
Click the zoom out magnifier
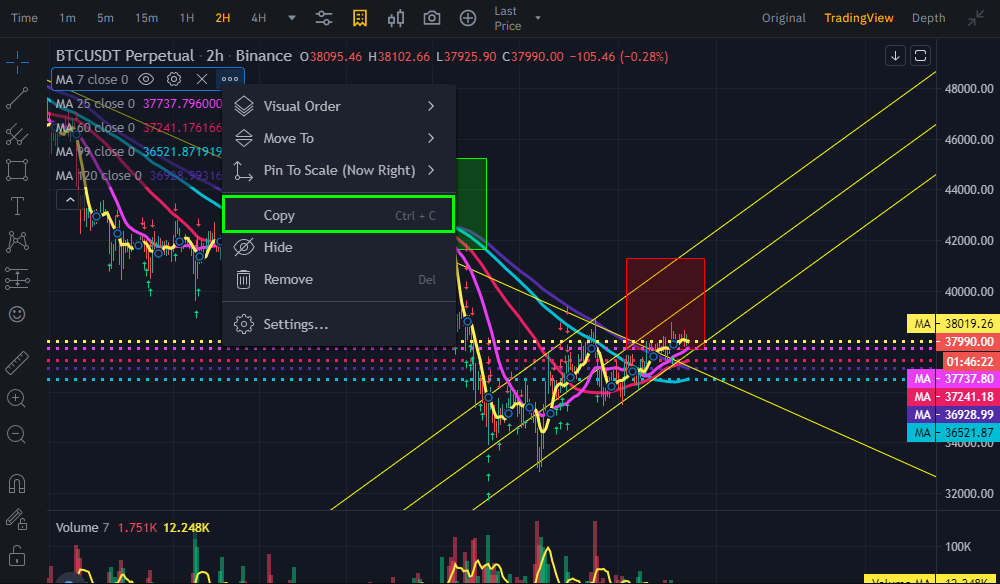tap(17, 435)
